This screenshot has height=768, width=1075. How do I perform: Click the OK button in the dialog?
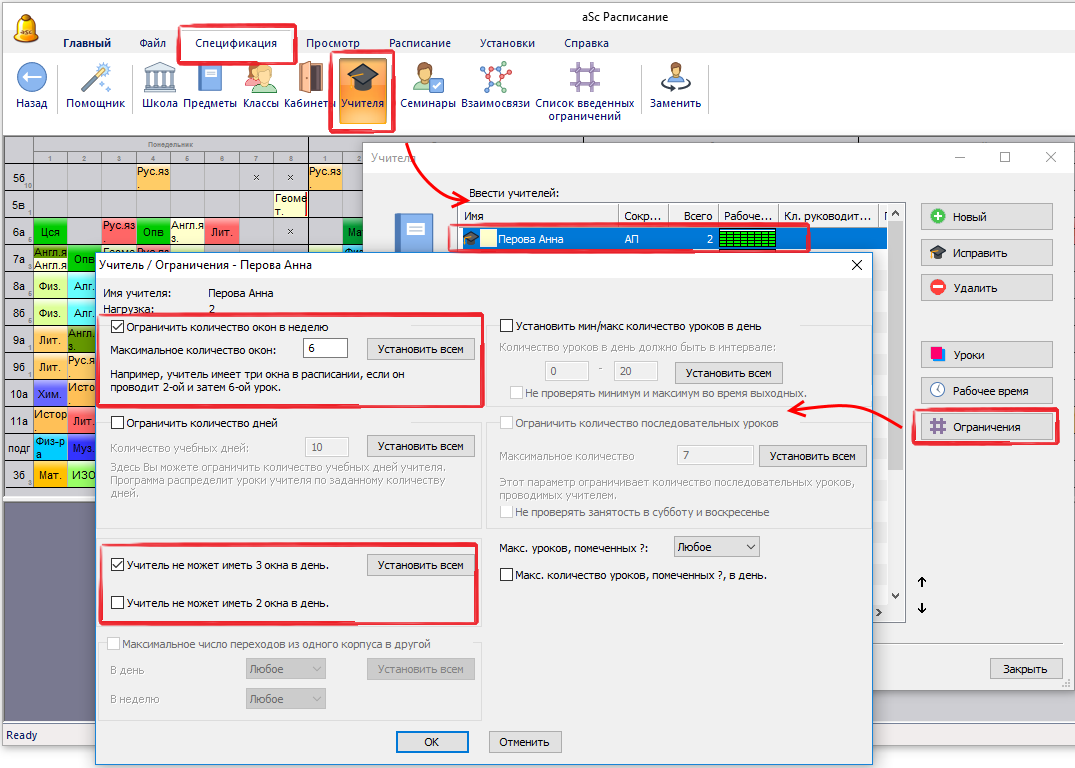coord(432,742)
